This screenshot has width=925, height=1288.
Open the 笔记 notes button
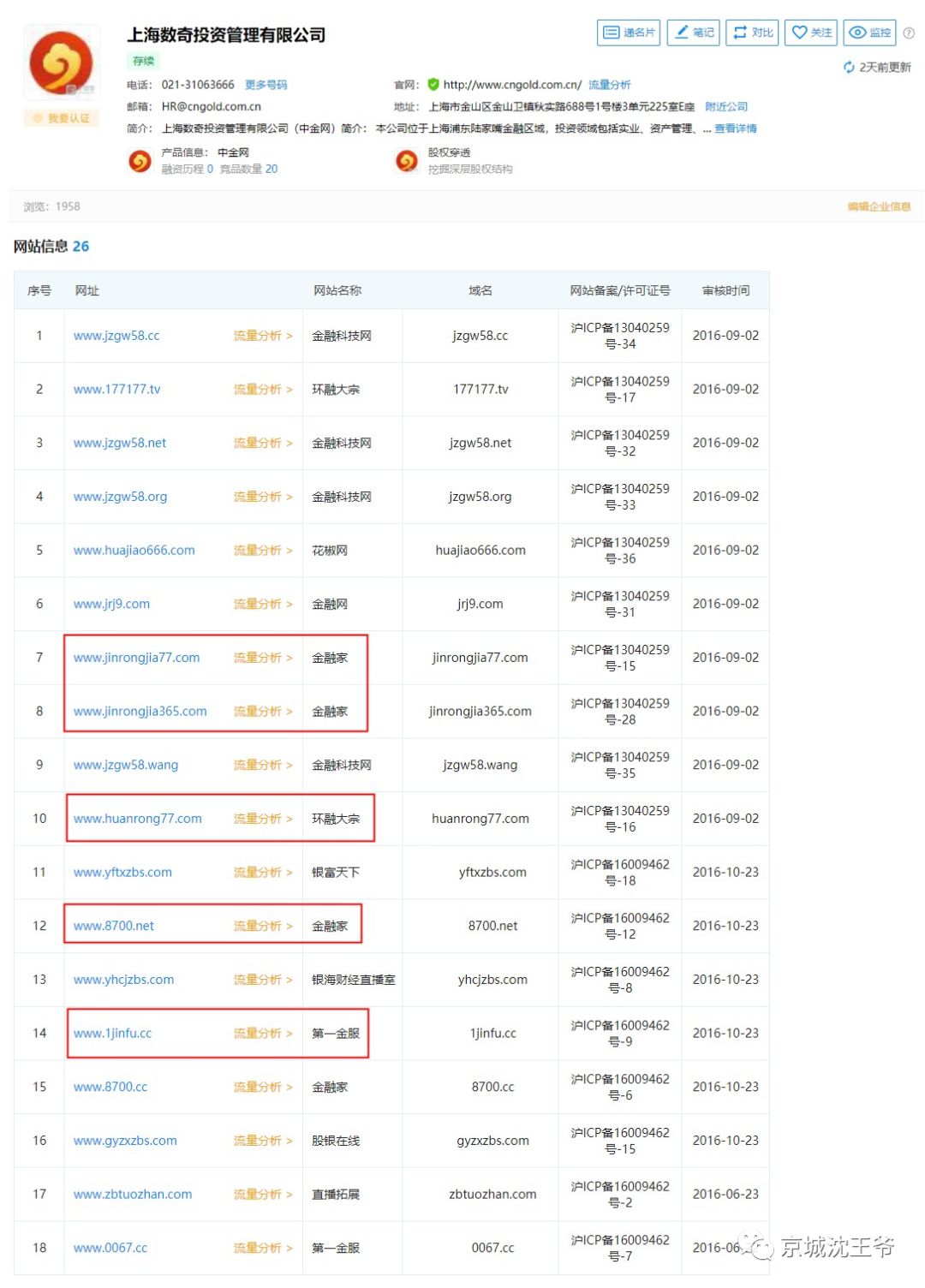(x=693, y=33)
